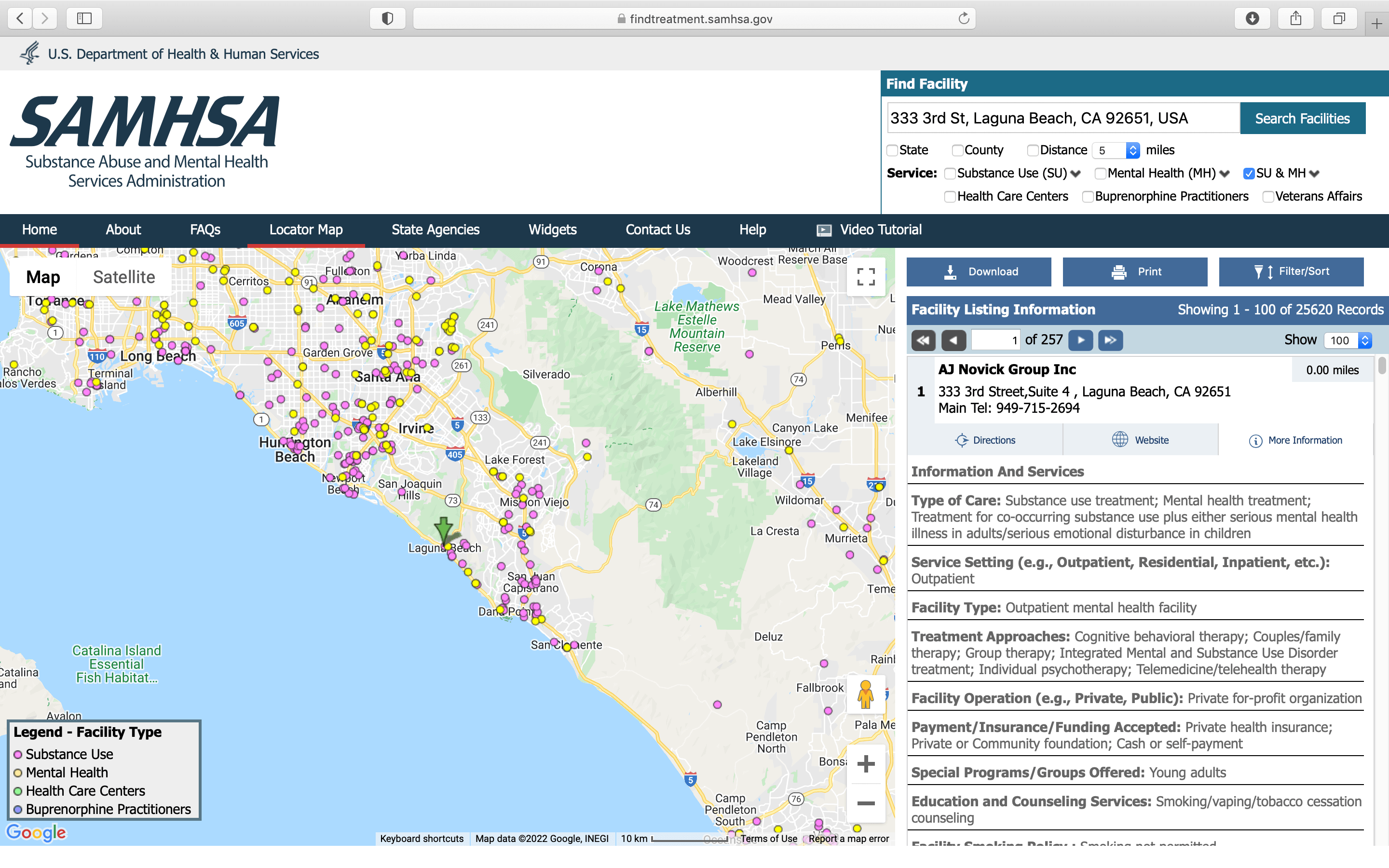Image resolution: width=1389 pixels, height=868 pixels.
Task: Select the Locator Map menu item
Action: (x=306, y=230)
